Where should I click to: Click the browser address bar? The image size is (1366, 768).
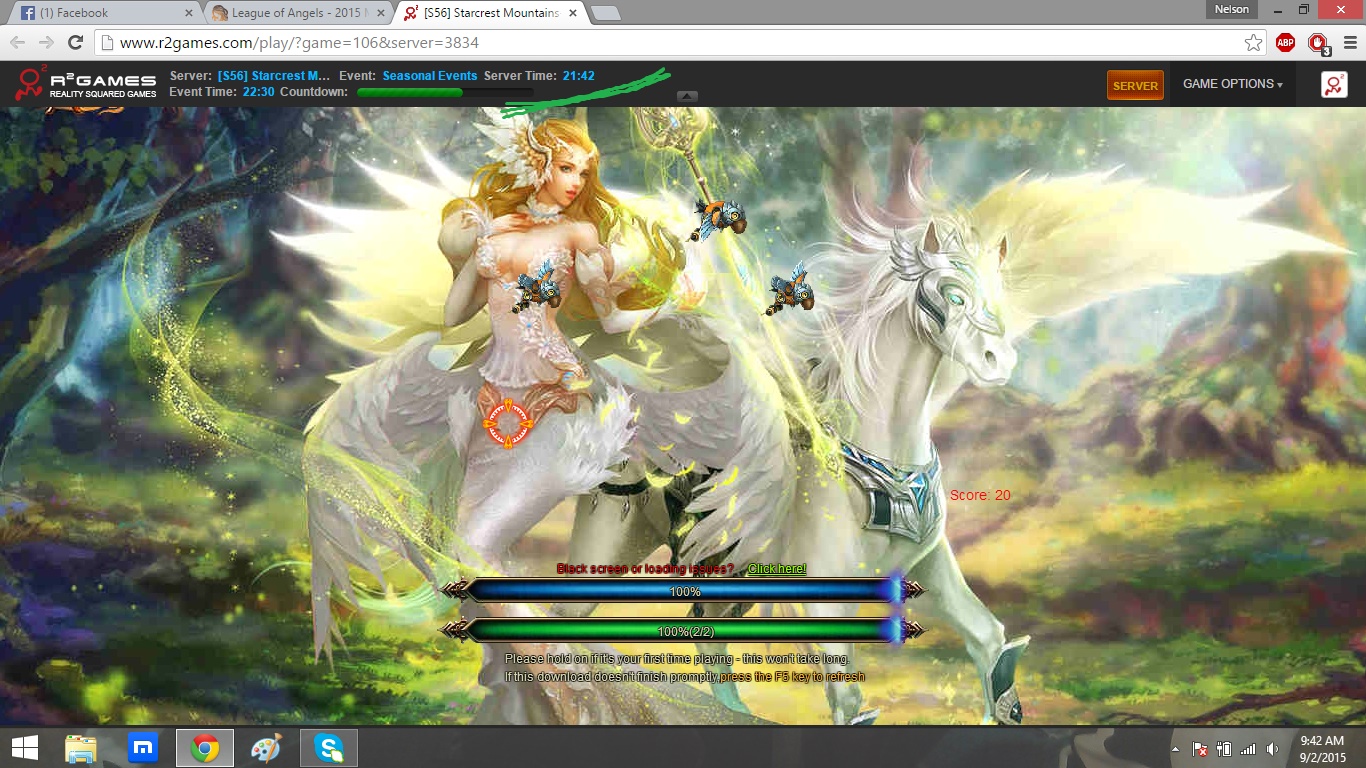(660, 43)
